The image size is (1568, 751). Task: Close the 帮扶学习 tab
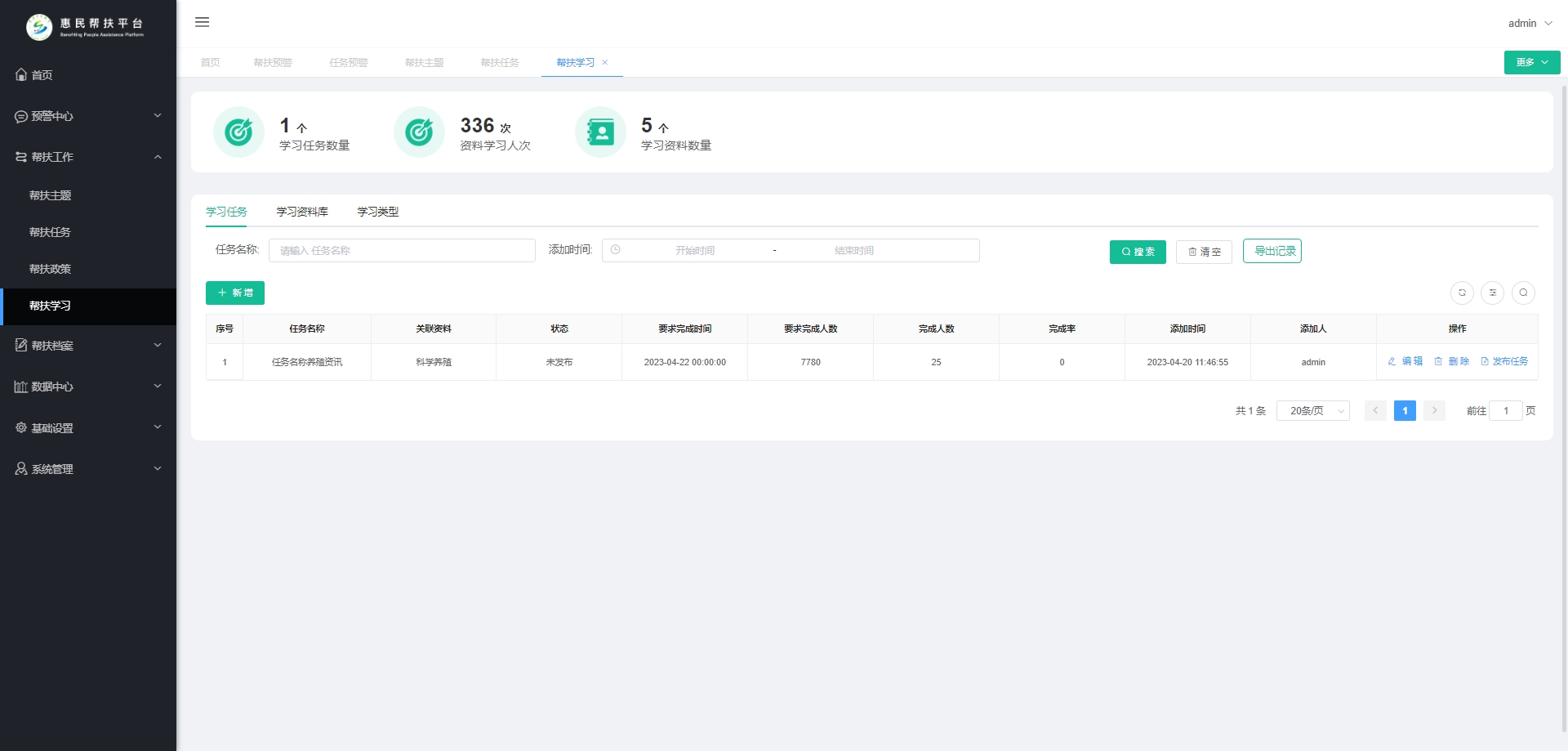605,63
